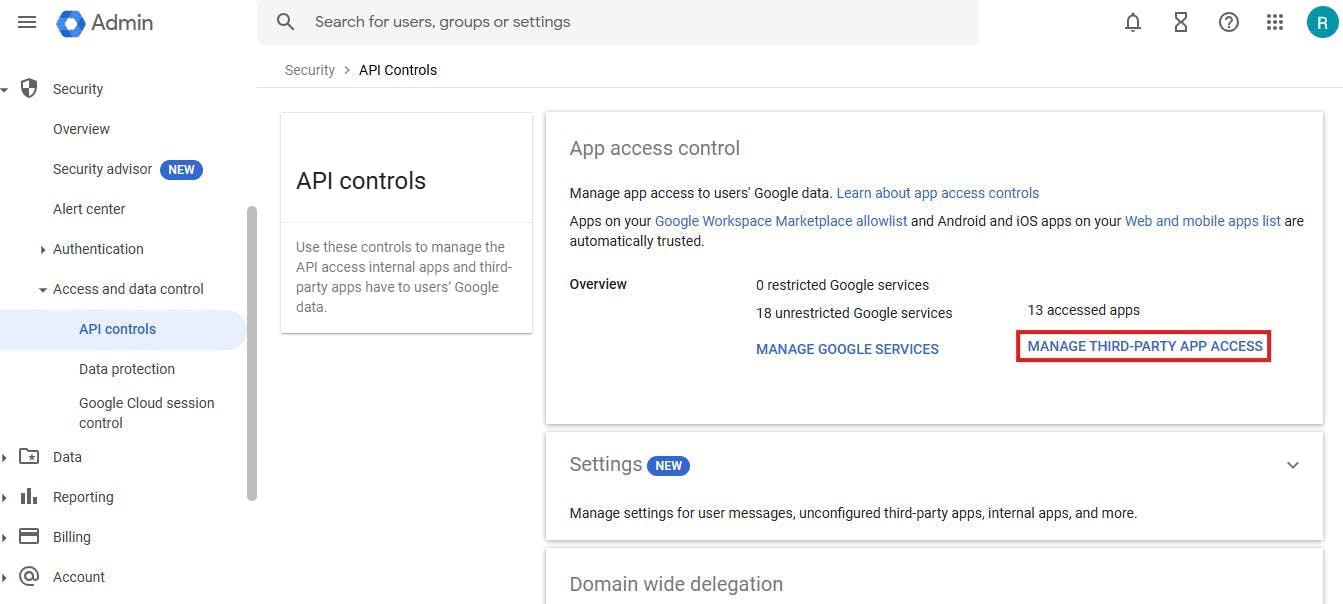
Task: Click '18 unrestricted Google services' text
Action: click(854, 313)
